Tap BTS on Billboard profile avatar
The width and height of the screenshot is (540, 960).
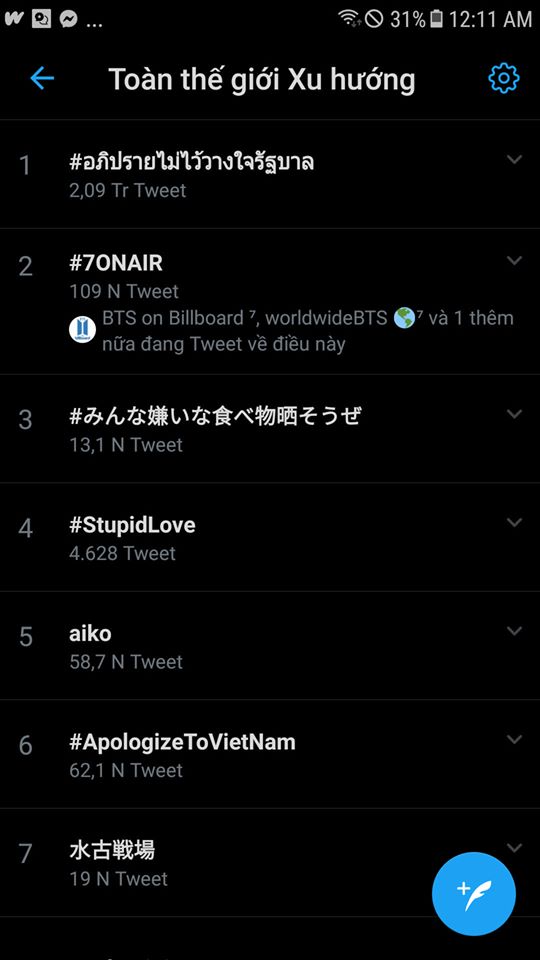(82, 330)
